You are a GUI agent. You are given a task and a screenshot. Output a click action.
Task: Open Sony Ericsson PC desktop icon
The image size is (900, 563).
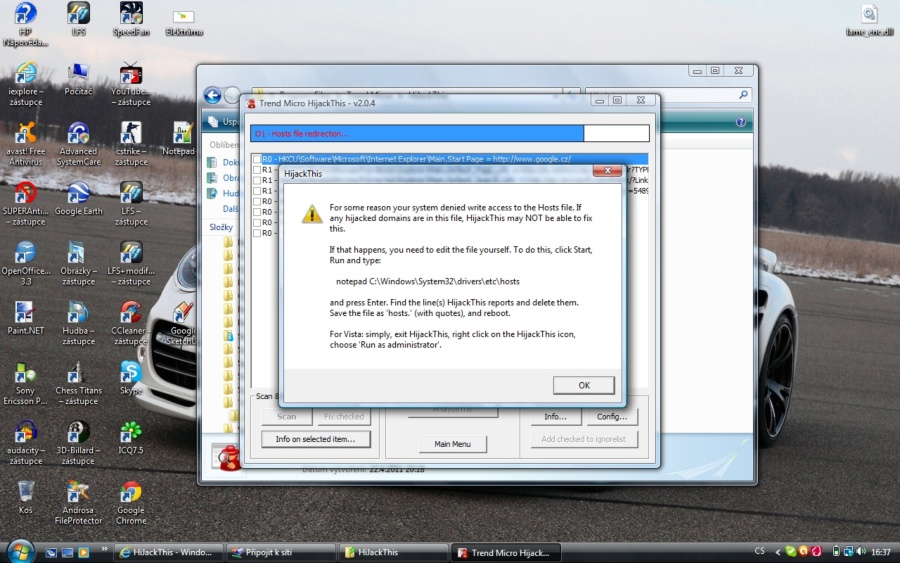coord(25,383)
